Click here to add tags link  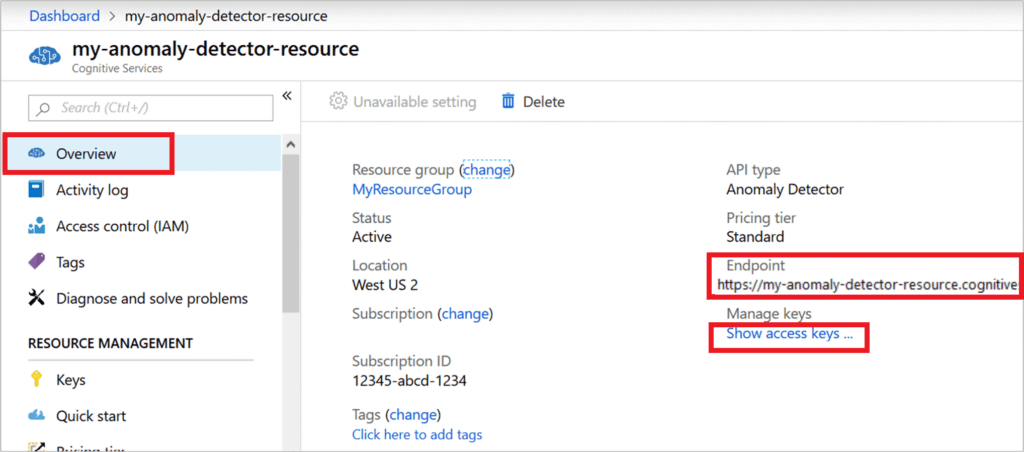[x=417, y=434]
